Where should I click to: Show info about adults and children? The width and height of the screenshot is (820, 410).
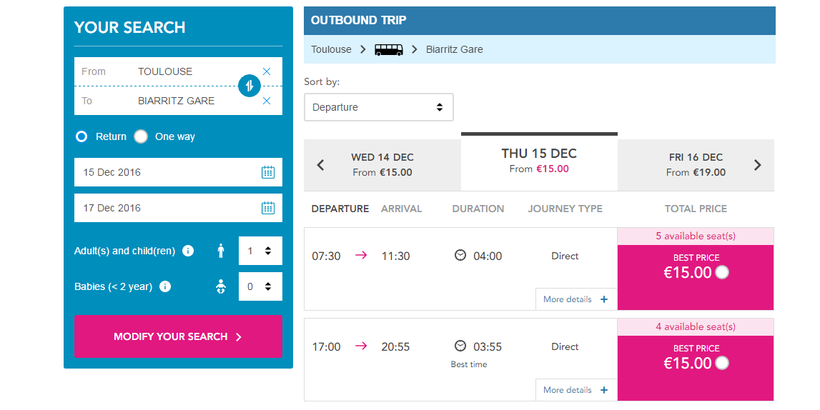[x=189, y=251]
